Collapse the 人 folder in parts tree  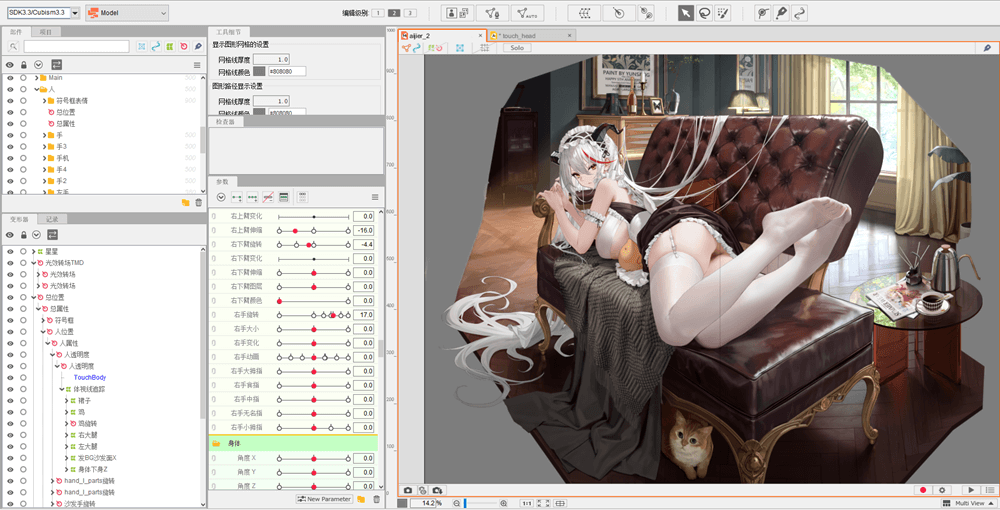(x=37, y=89)
